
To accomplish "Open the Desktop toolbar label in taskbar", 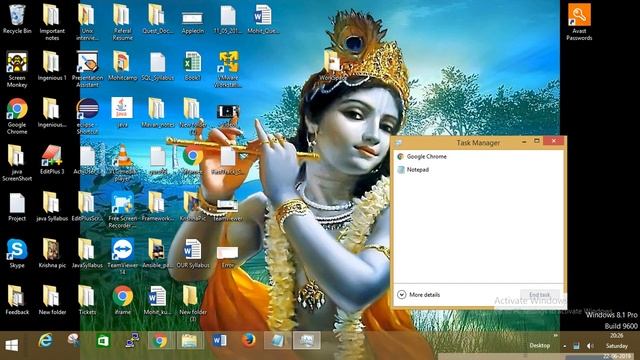I will [x=540, y=345].
